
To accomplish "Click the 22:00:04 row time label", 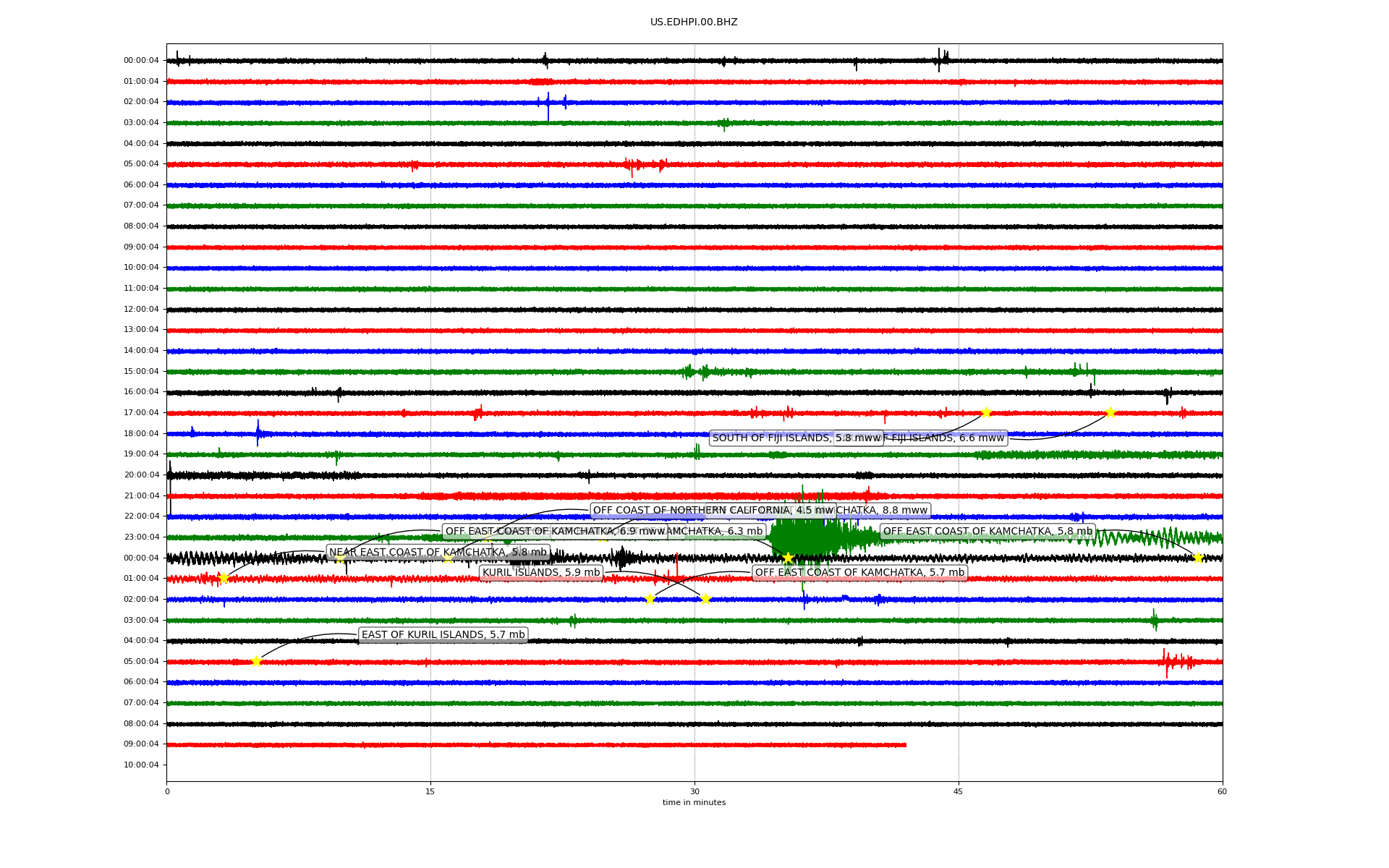I will pos(141,516).
